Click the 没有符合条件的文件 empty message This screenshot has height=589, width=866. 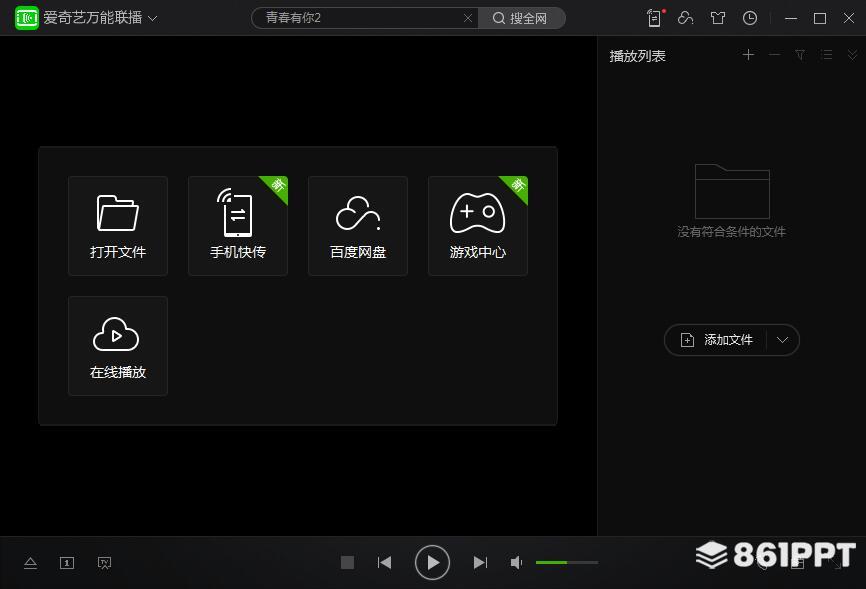click(731, 232)
